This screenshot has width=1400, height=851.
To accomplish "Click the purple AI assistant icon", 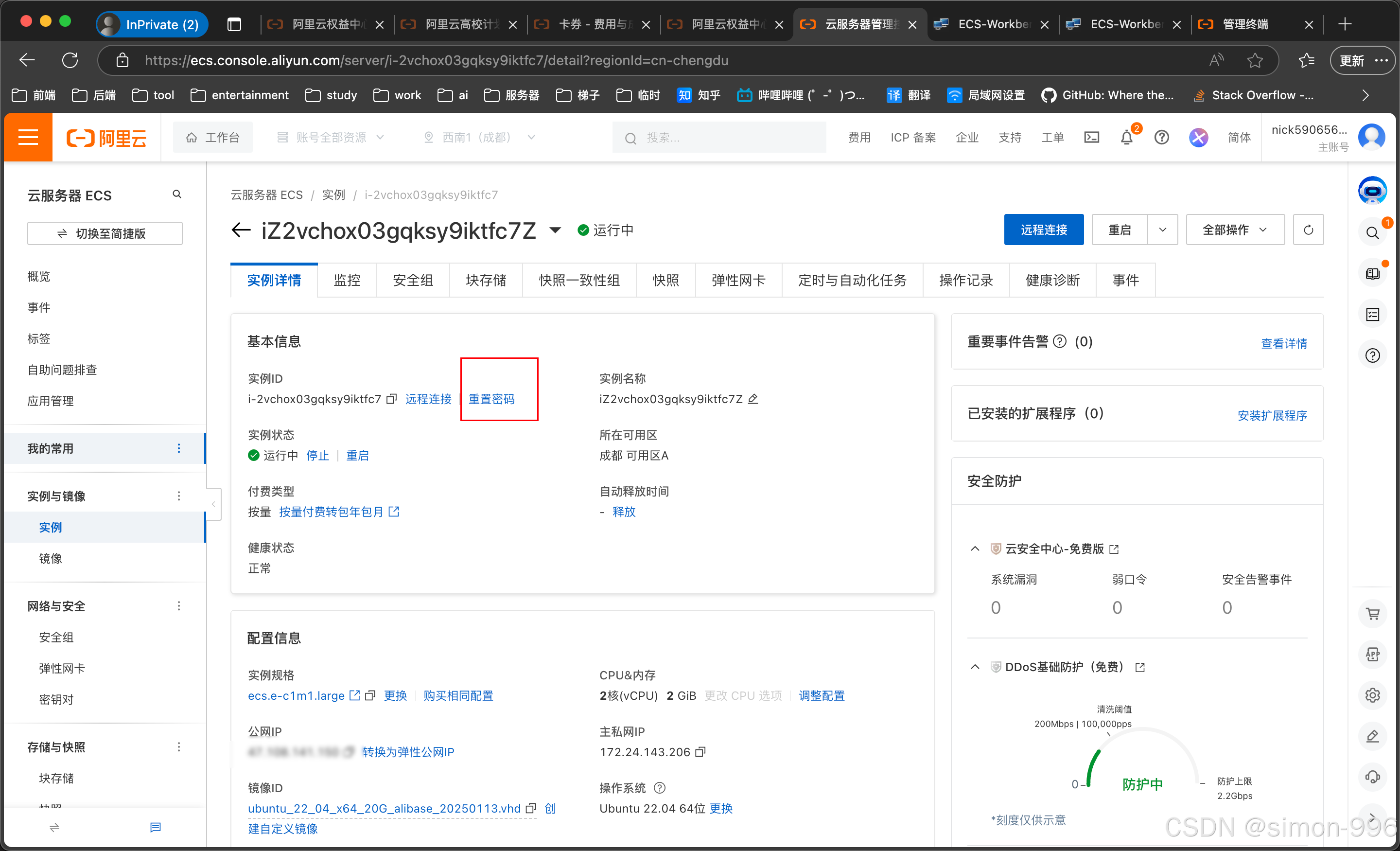I will (x=1198, y=138).
